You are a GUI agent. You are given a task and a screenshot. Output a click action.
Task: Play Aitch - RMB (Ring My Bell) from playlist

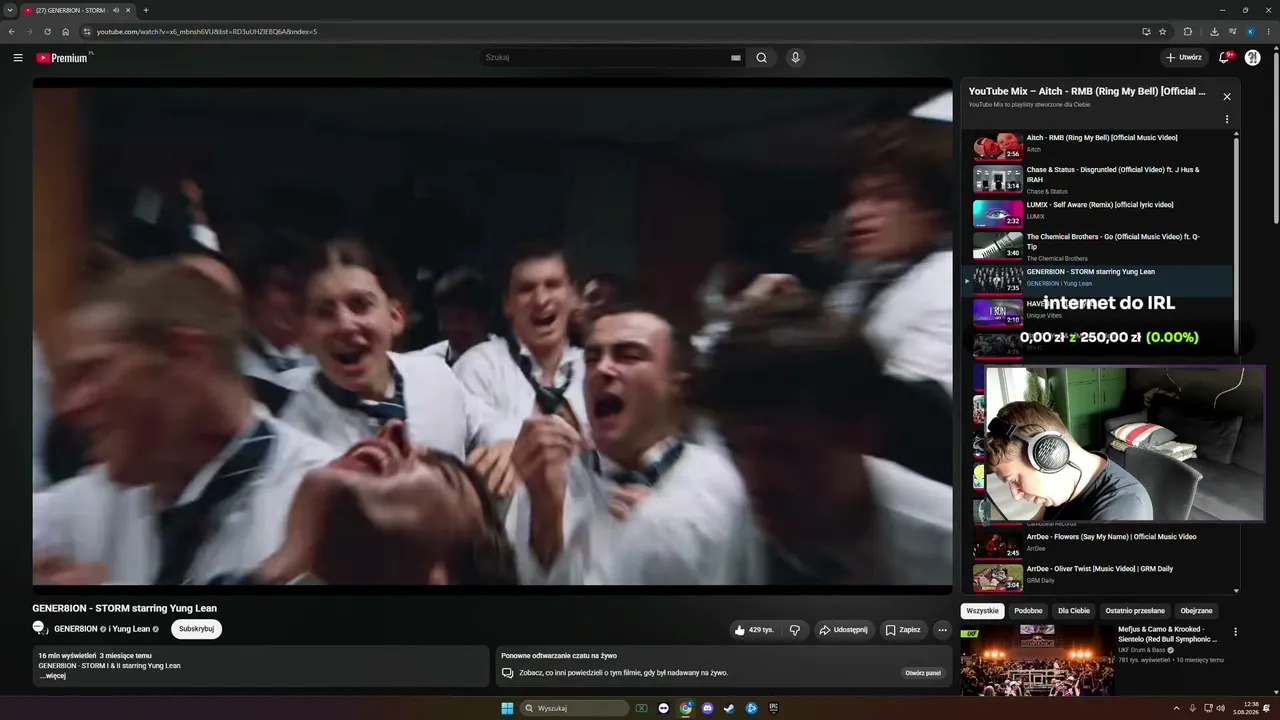pyautogui.click(x=1098, y=147)
